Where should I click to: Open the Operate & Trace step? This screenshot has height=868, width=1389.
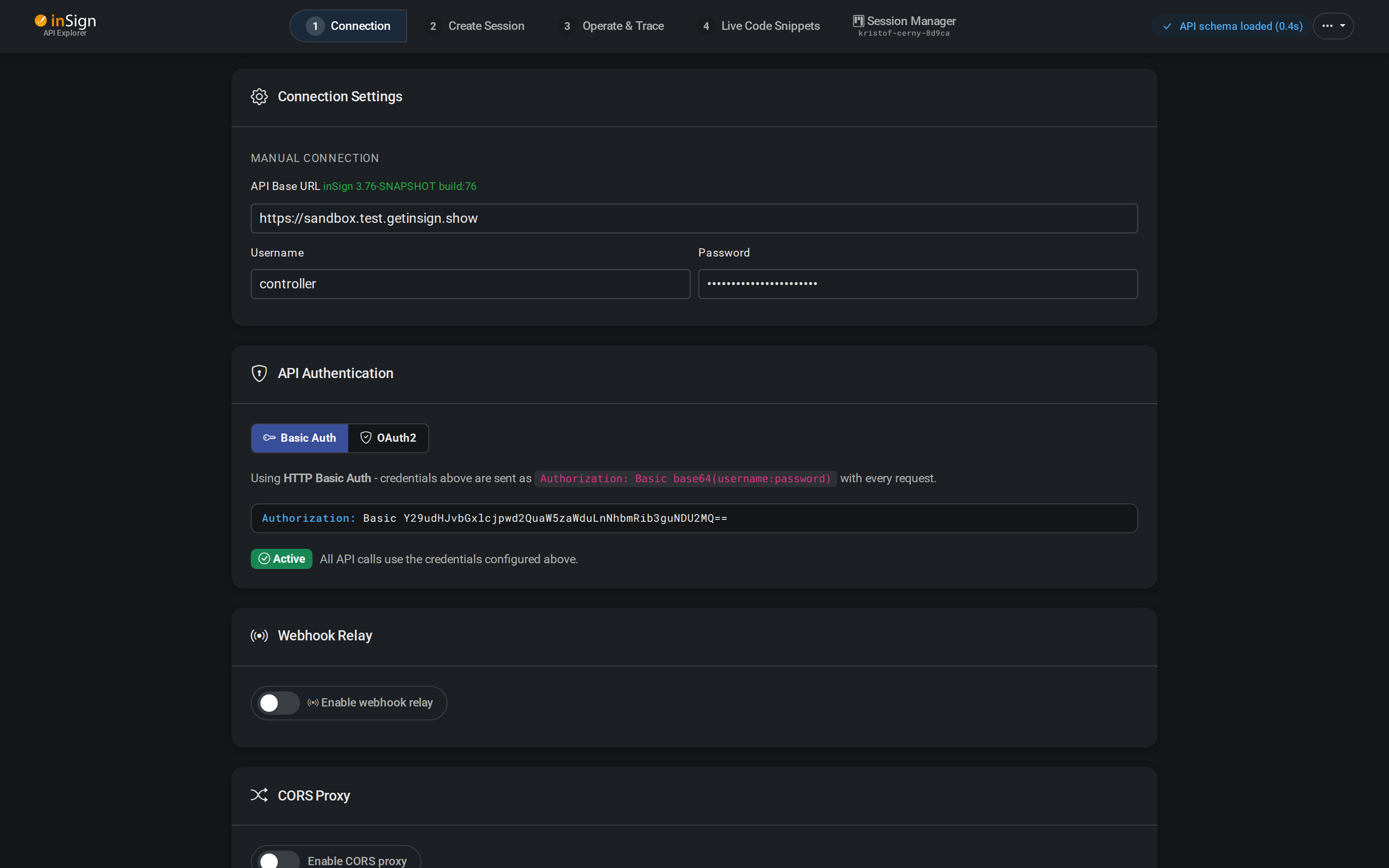(x=611, y=25)
